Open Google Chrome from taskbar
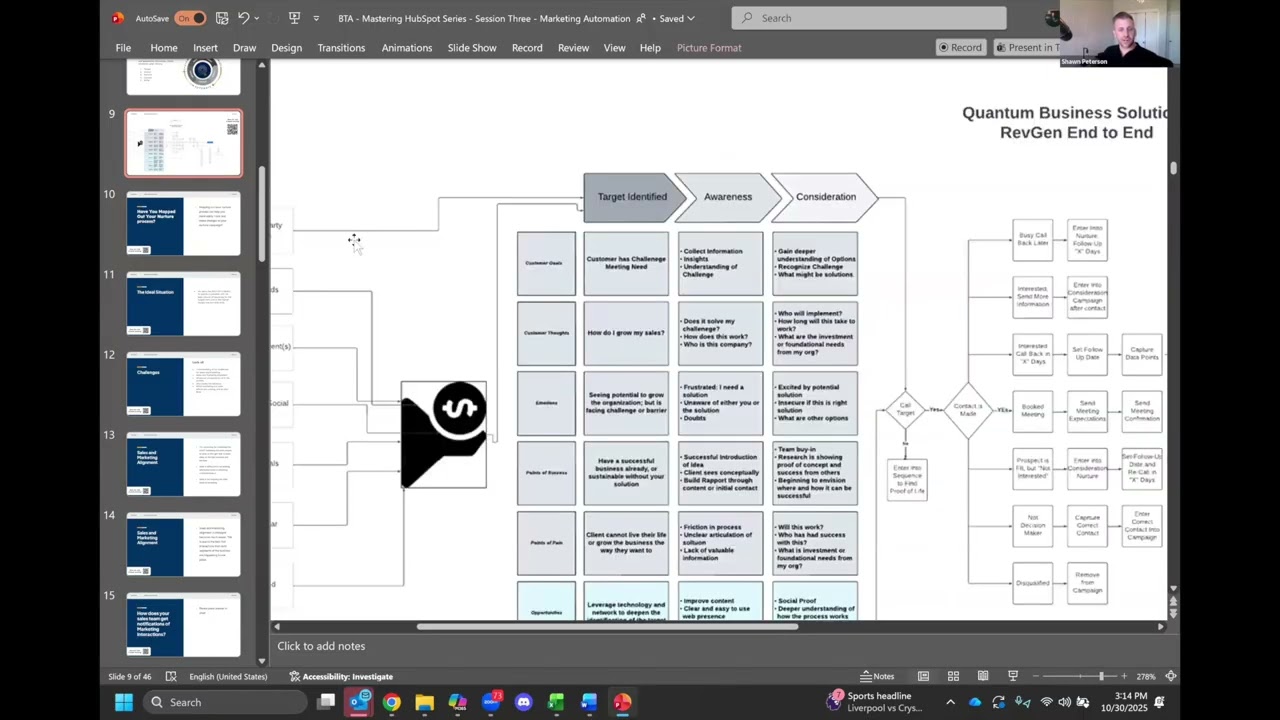 click(x=391, y=702)
